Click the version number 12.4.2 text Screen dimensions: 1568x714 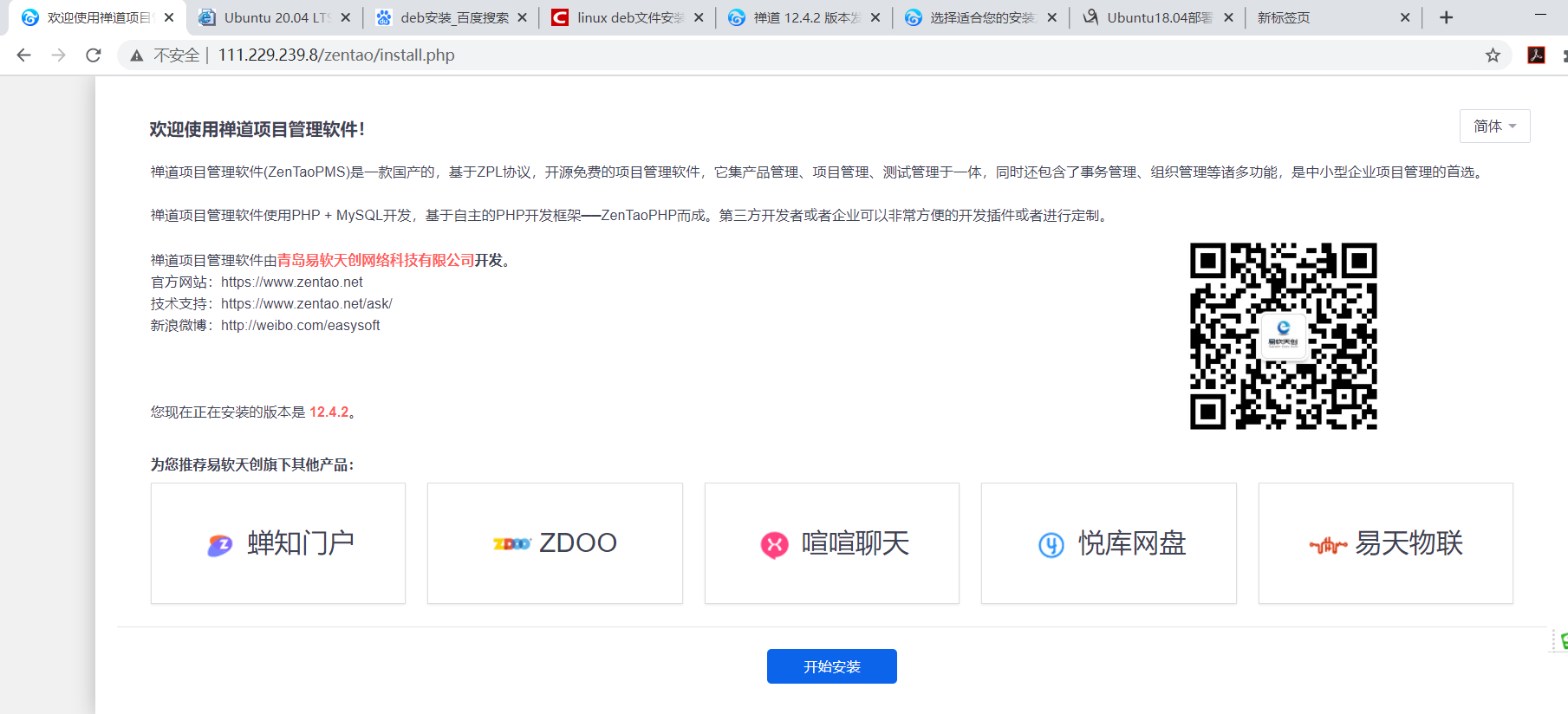[x=329, y=412]
